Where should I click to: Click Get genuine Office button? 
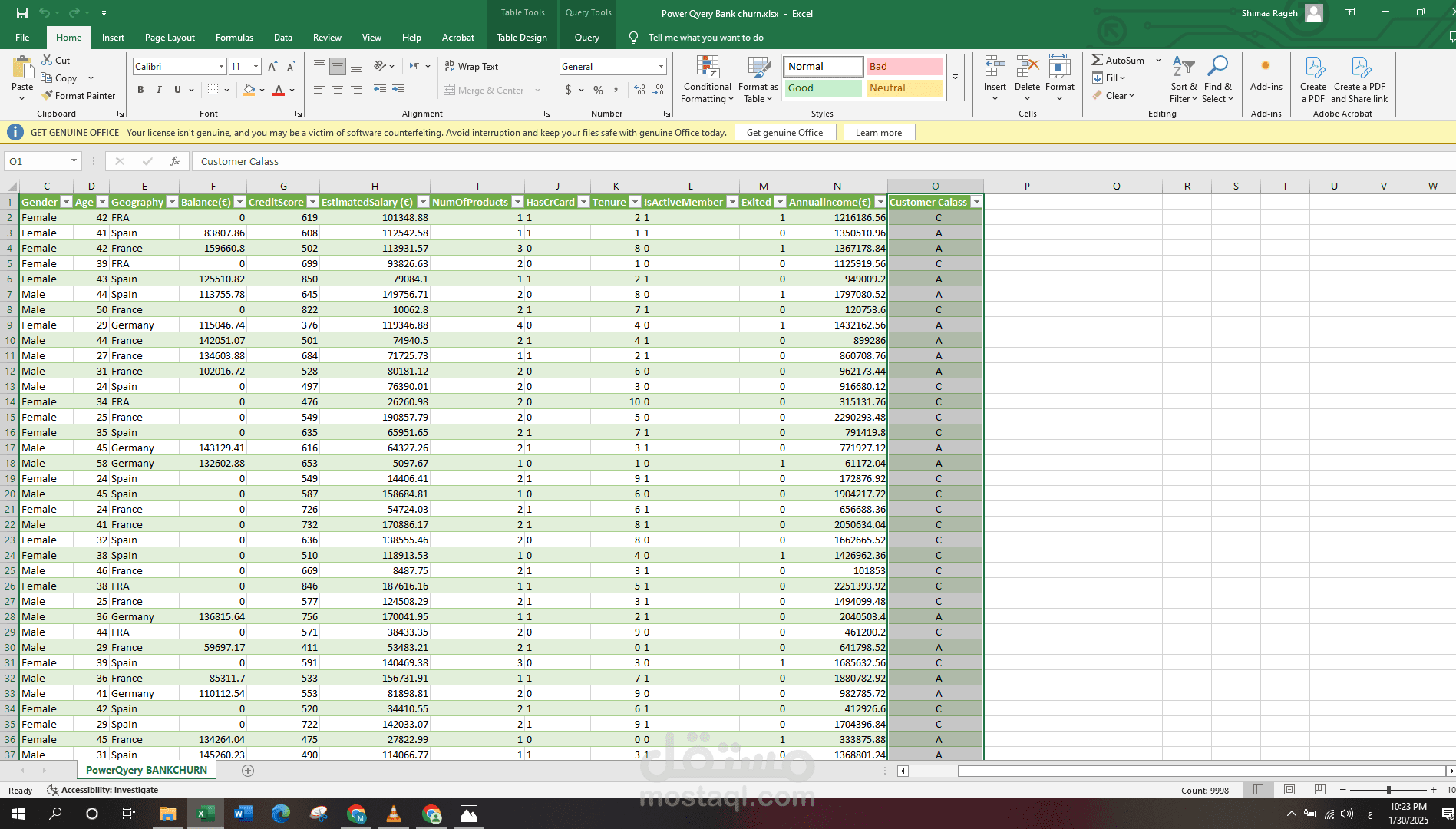[784, 132]
